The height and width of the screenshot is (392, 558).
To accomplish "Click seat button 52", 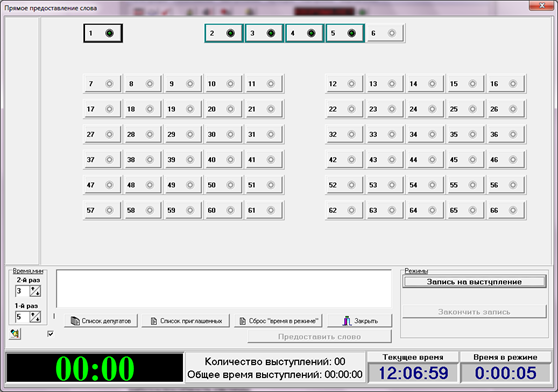I will pos(344,185).
